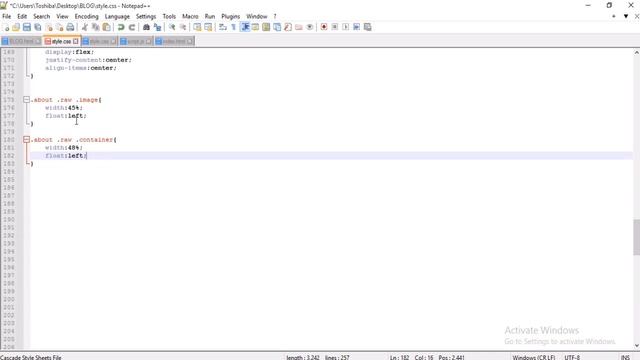Screen dimensions: 640x360
Task: Save the current recorded macro icon
Action: coord(368,27)
